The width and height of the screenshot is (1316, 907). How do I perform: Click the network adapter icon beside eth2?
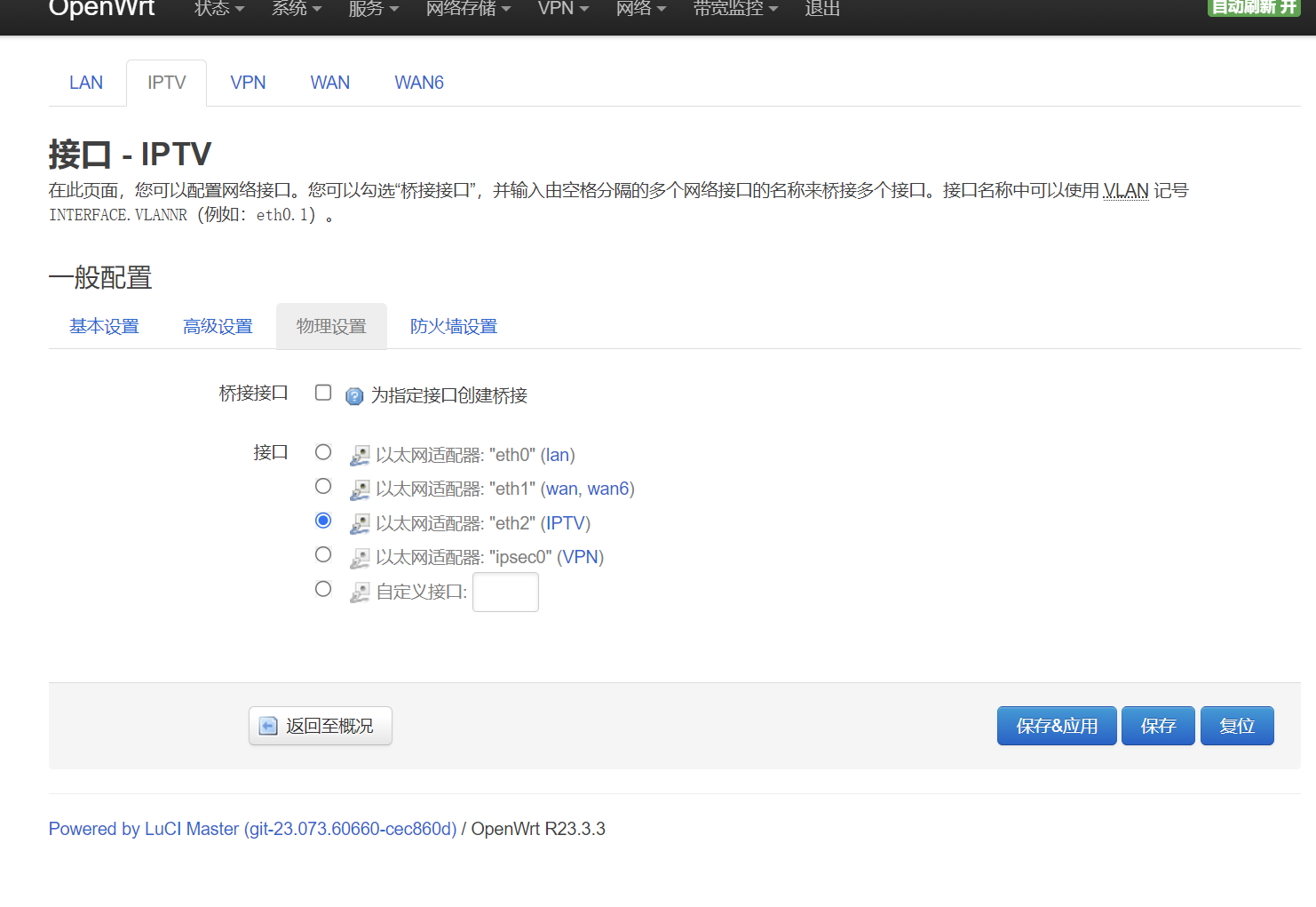[x=360, y=523]
